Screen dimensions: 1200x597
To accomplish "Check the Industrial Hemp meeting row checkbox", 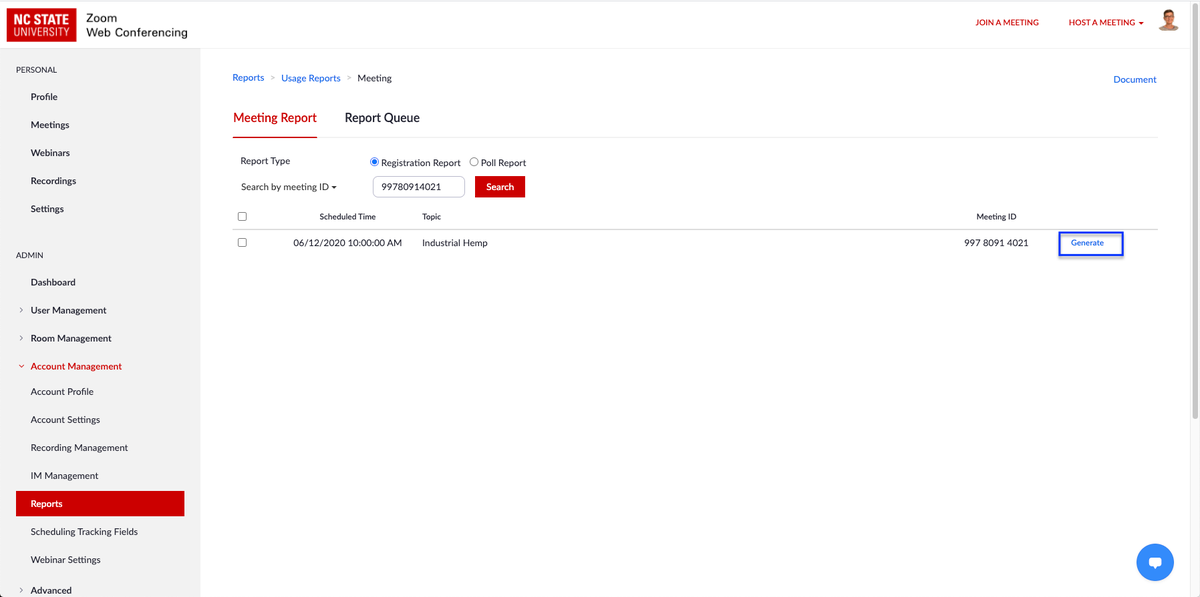I will click(x=241, y=242).
